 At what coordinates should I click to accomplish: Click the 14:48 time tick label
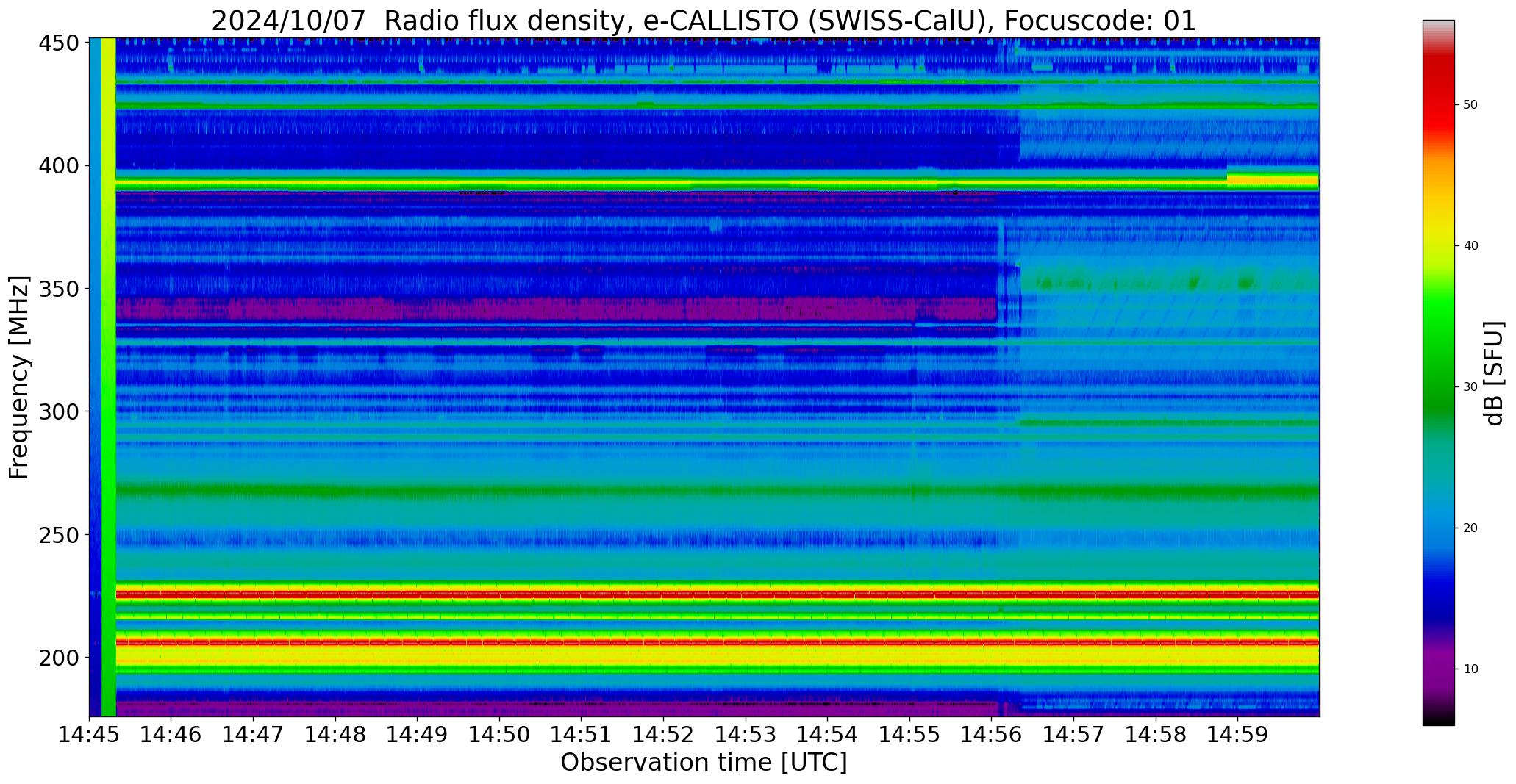point(335,733)
